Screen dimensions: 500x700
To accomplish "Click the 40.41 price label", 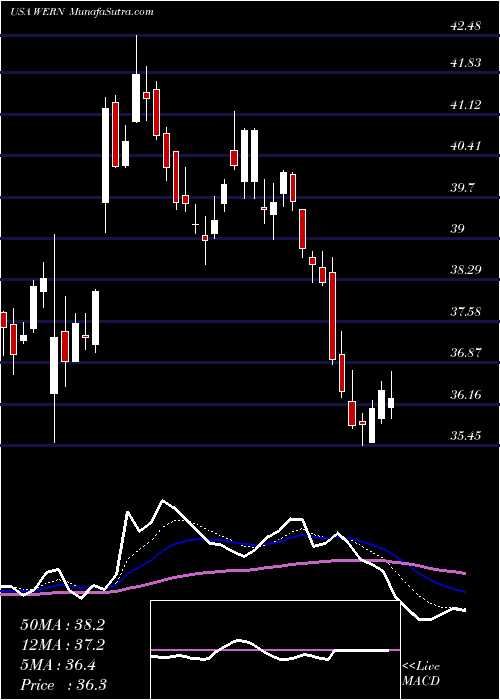I will tap(466, 146).
